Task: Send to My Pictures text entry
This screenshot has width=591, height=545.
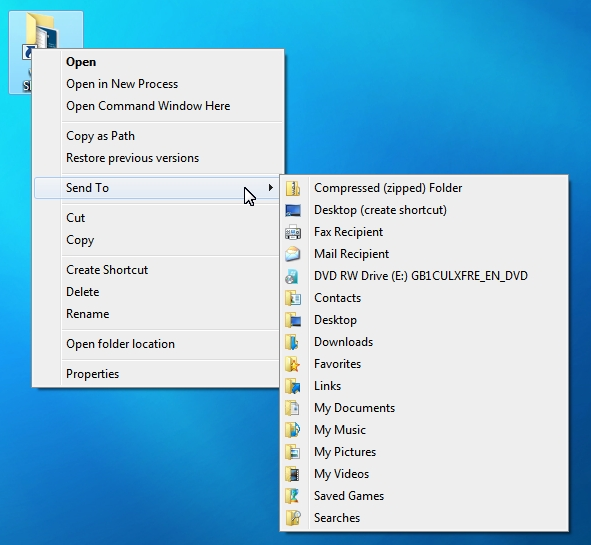Action: 345,452
